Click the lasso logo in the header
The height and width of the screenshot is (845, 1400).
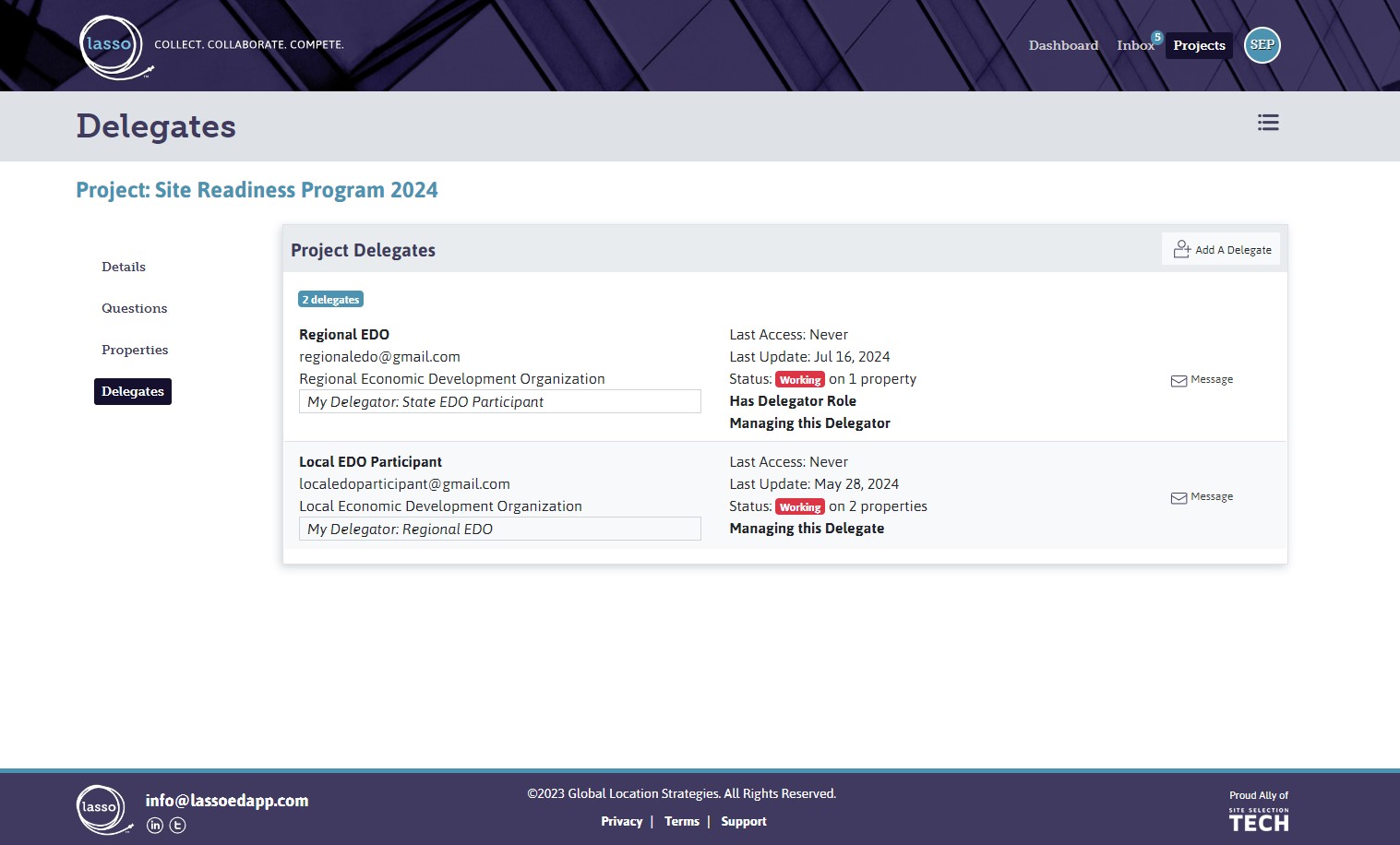tap(113, 44)
